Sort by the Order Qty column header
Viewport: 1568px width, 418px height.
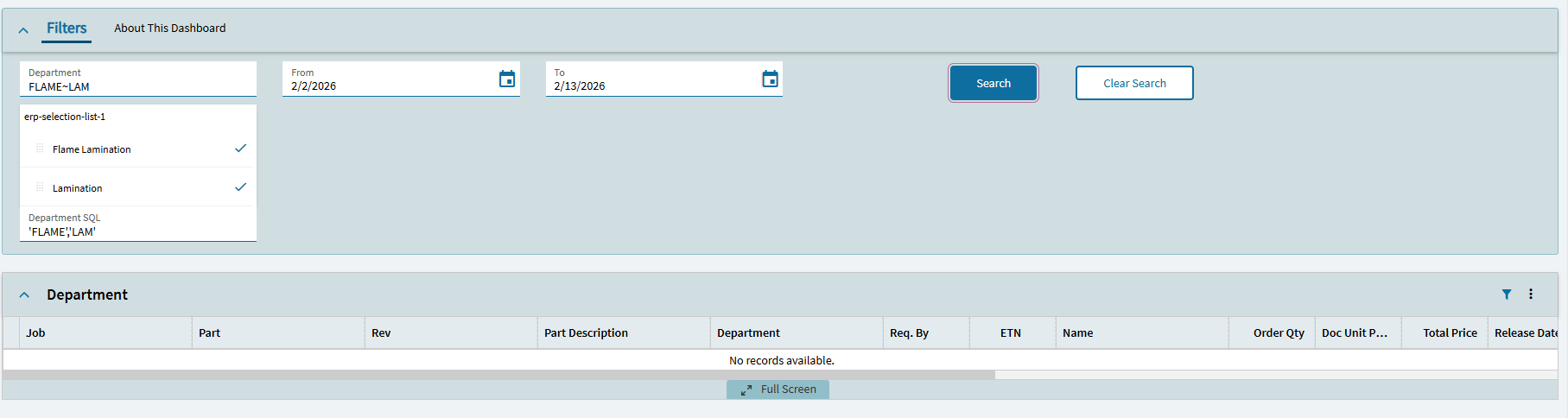(x=1278, y=333)
